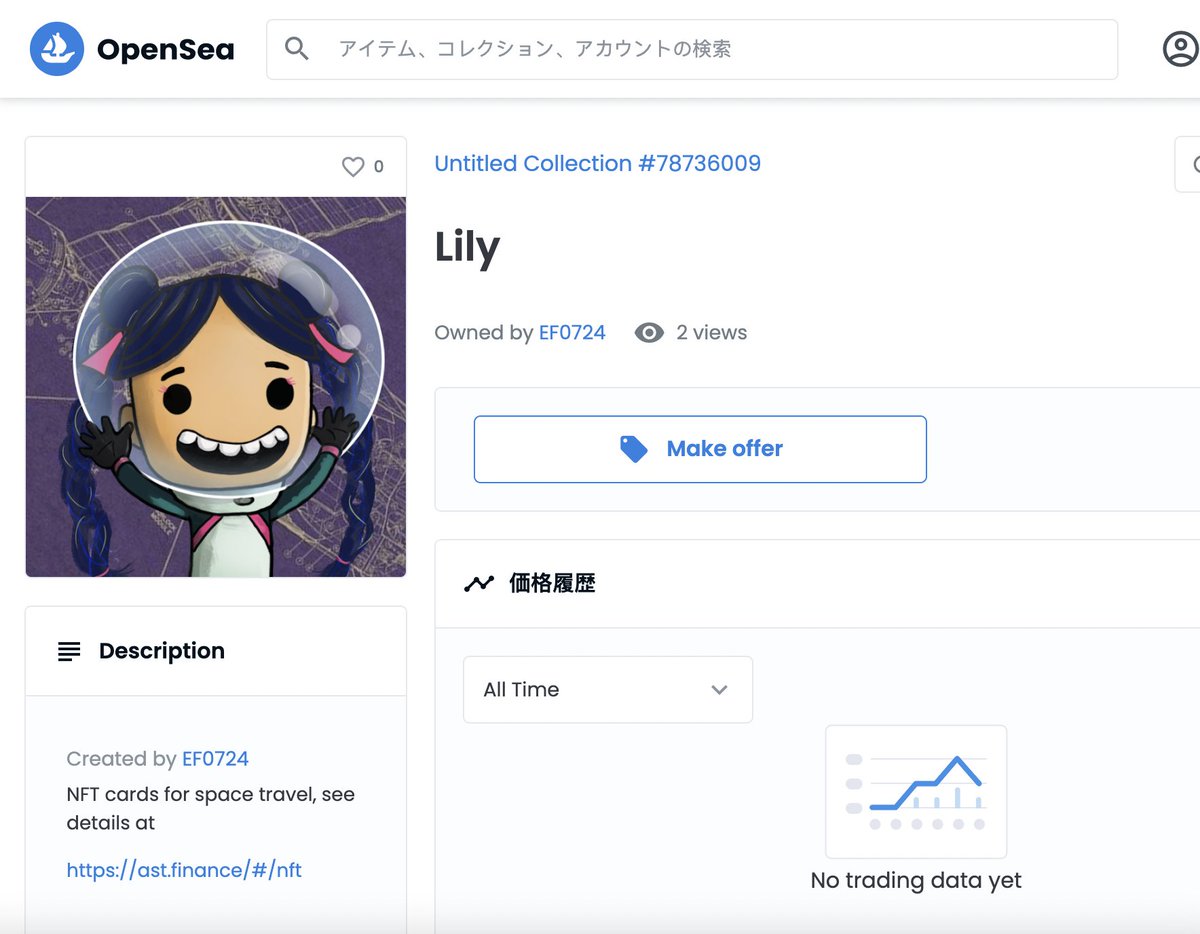Viewport: 1200px width, 934px height.
Task: Visit Untitled Collection #78736009
Action: coord(597,163)
